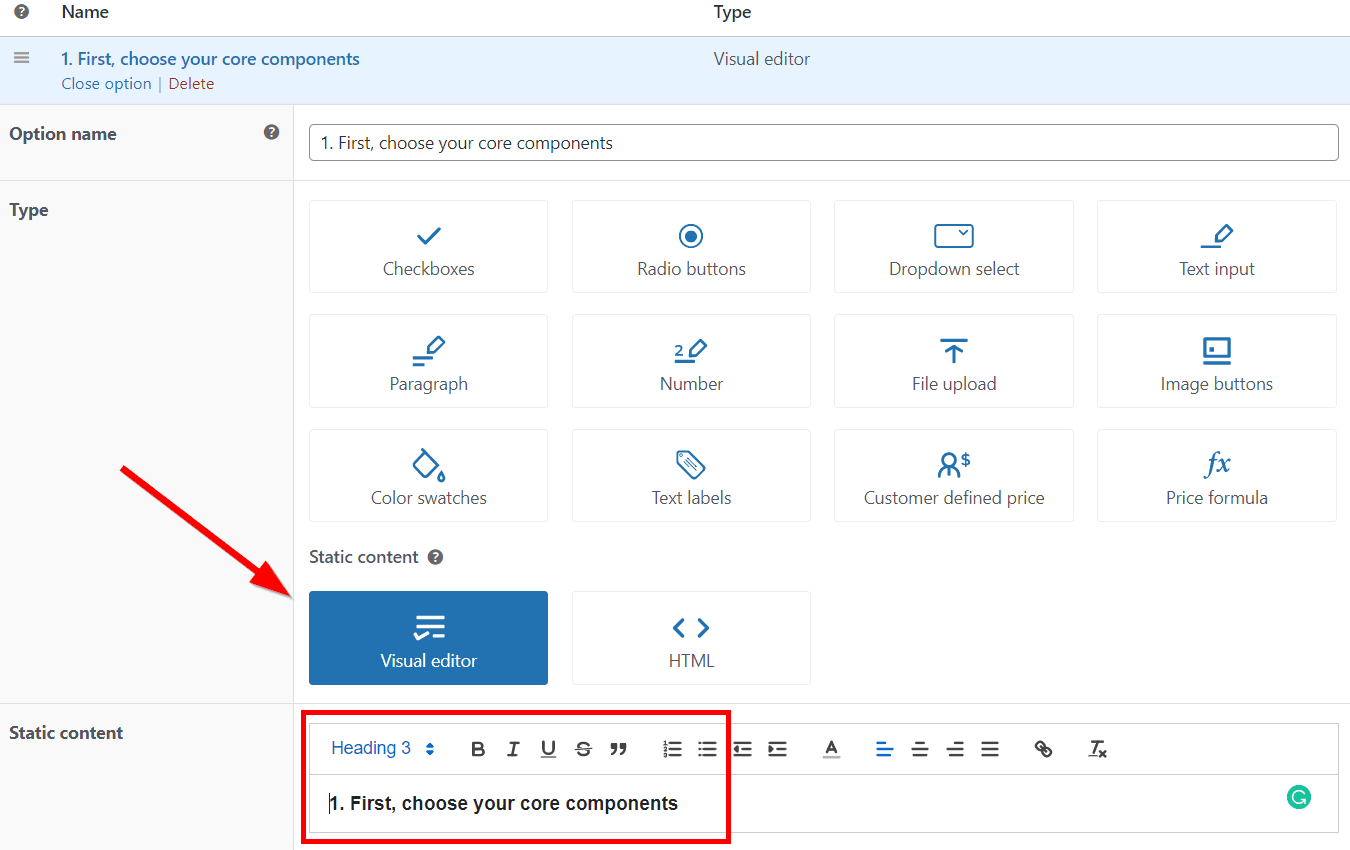
Task: Click the strikethrough icon
Action: click(x=583, y=749)
